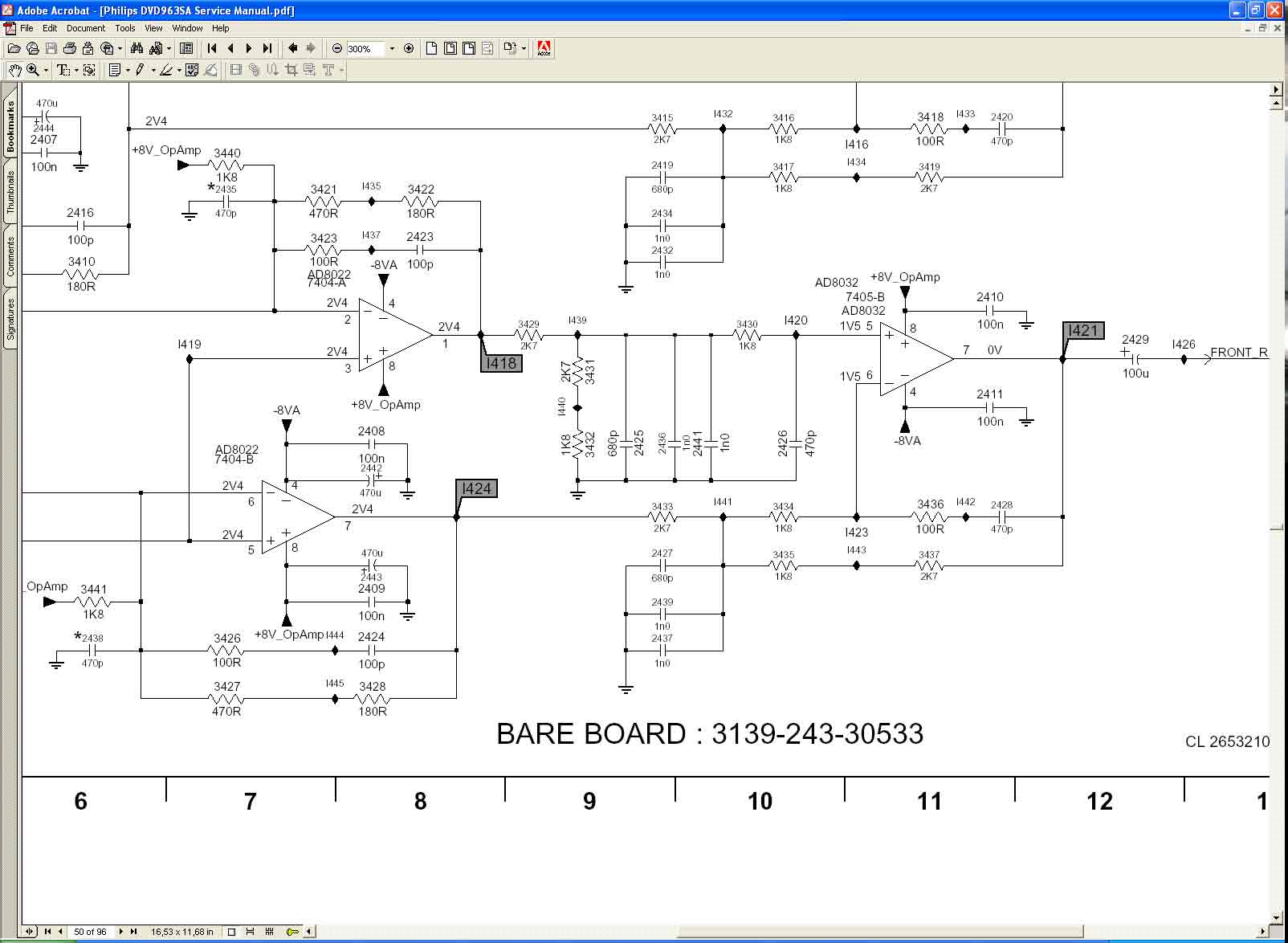Click the Spell Check comments icon
The height and width of the screenshot is (943, 1288).
192,70
